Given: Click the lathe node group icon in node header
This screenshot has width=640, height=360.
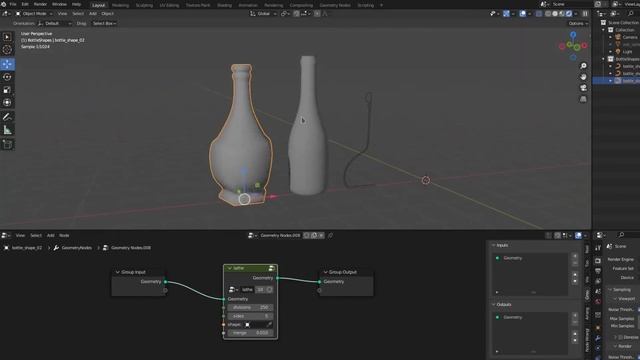Looking at the screenshot, I should click(x=271, y=268).
